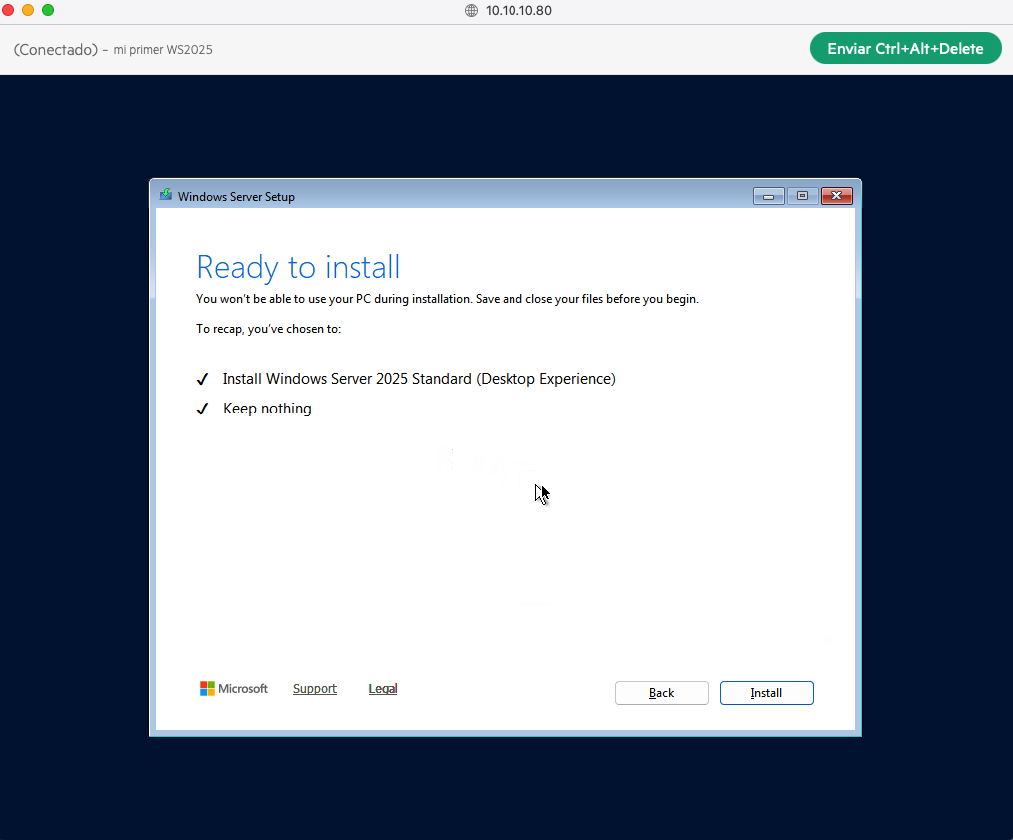The image size is (1013, 840).
Task: Close the Windows Server Setup window
Action: [836, 196]
